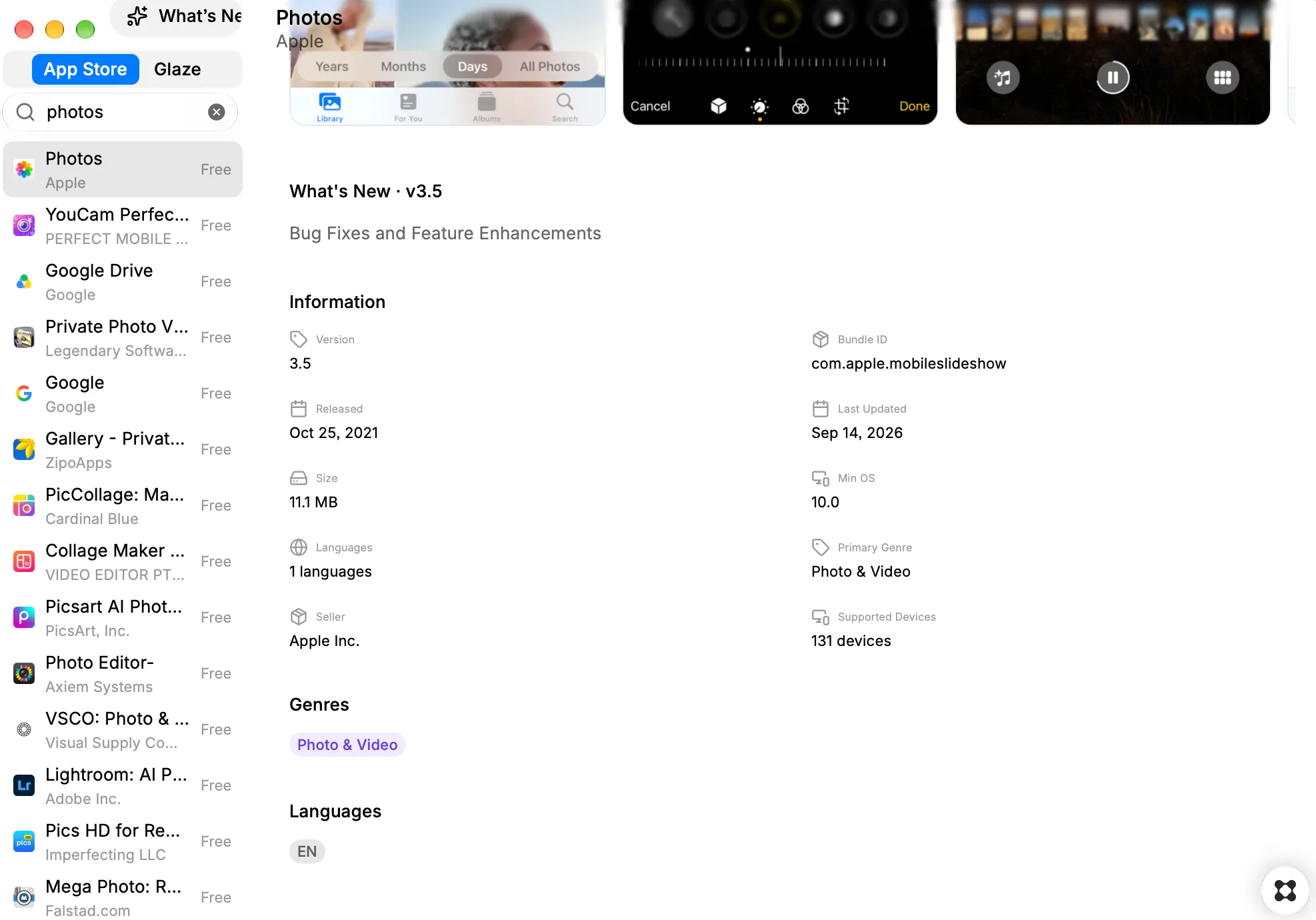
Task: Click the EN language chip
Action: [307, 851]
